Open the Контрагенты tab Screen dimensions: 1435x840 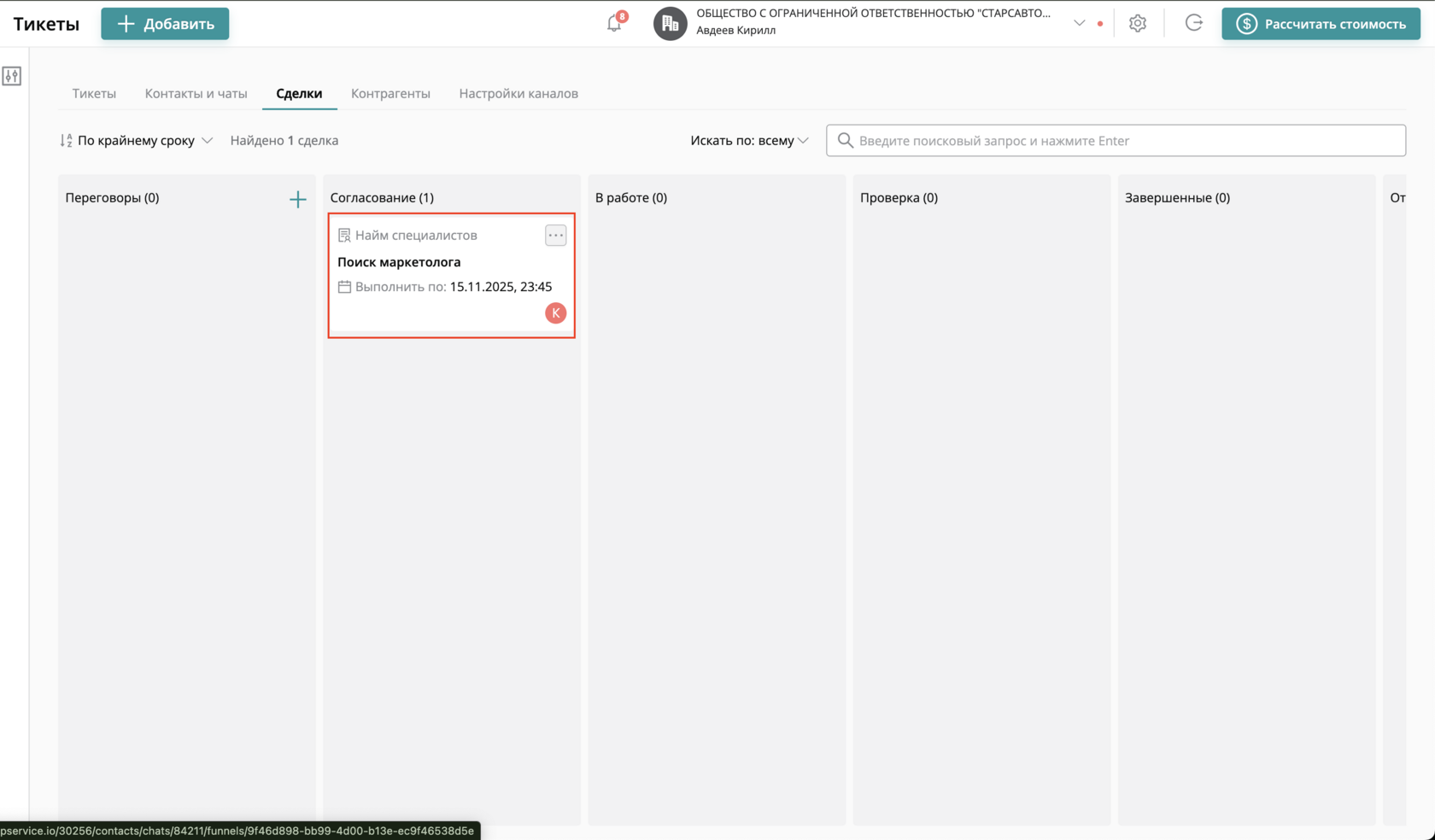(x=390, y=93)
